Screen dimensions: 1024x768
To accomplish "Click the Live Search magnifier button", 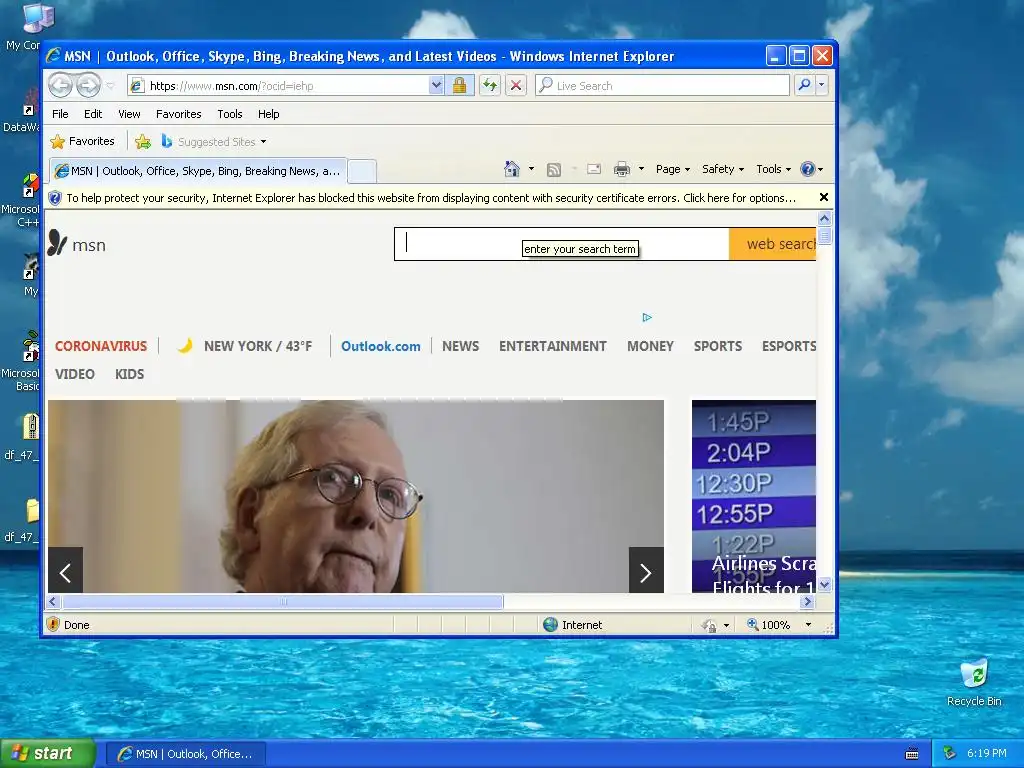I will (805, 86).
